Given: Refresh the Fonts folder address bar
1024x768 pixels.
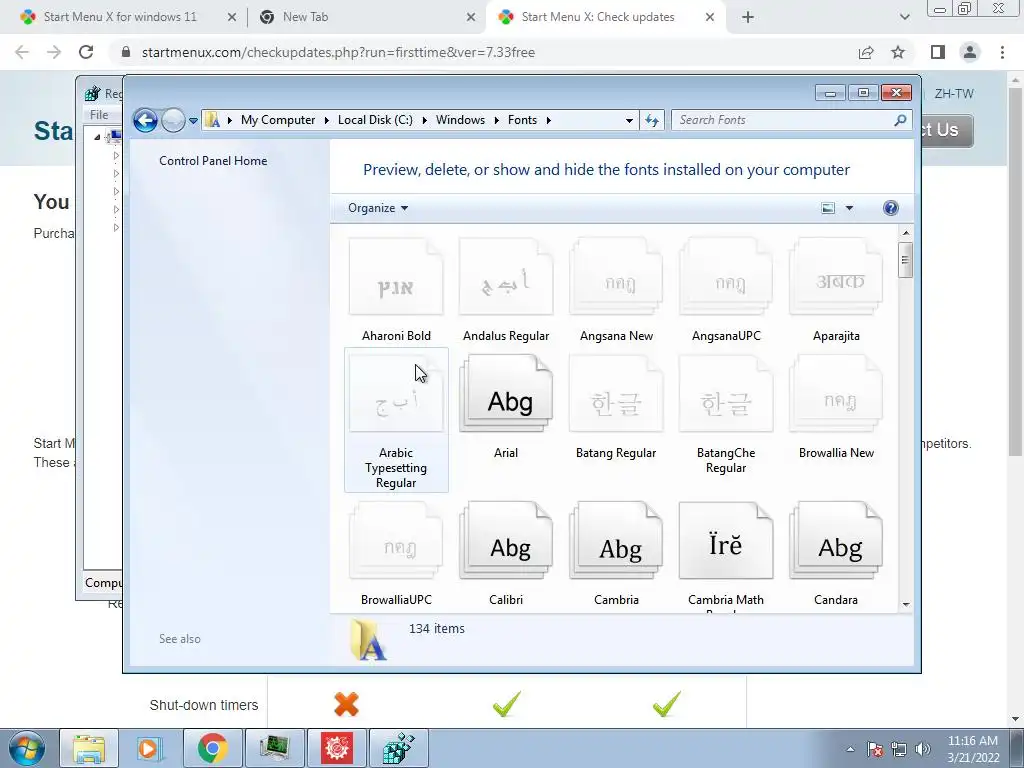Looking at the screenshot, I should [652, 120].
